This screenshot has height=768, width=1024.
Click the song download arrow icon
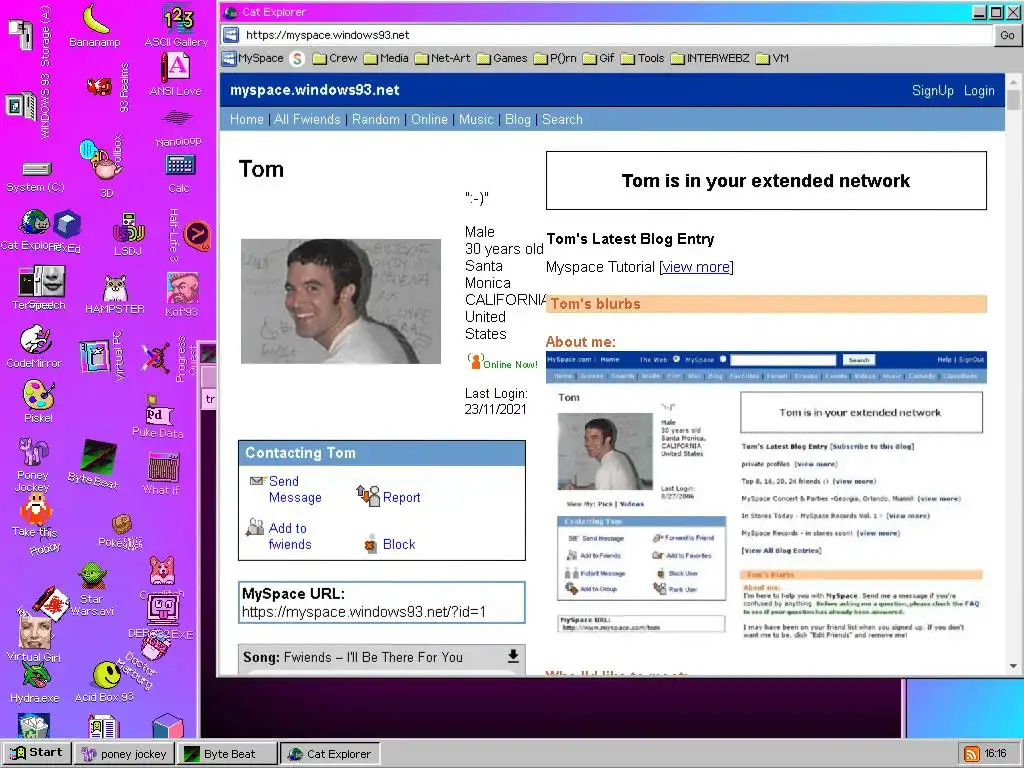(513, 656)
